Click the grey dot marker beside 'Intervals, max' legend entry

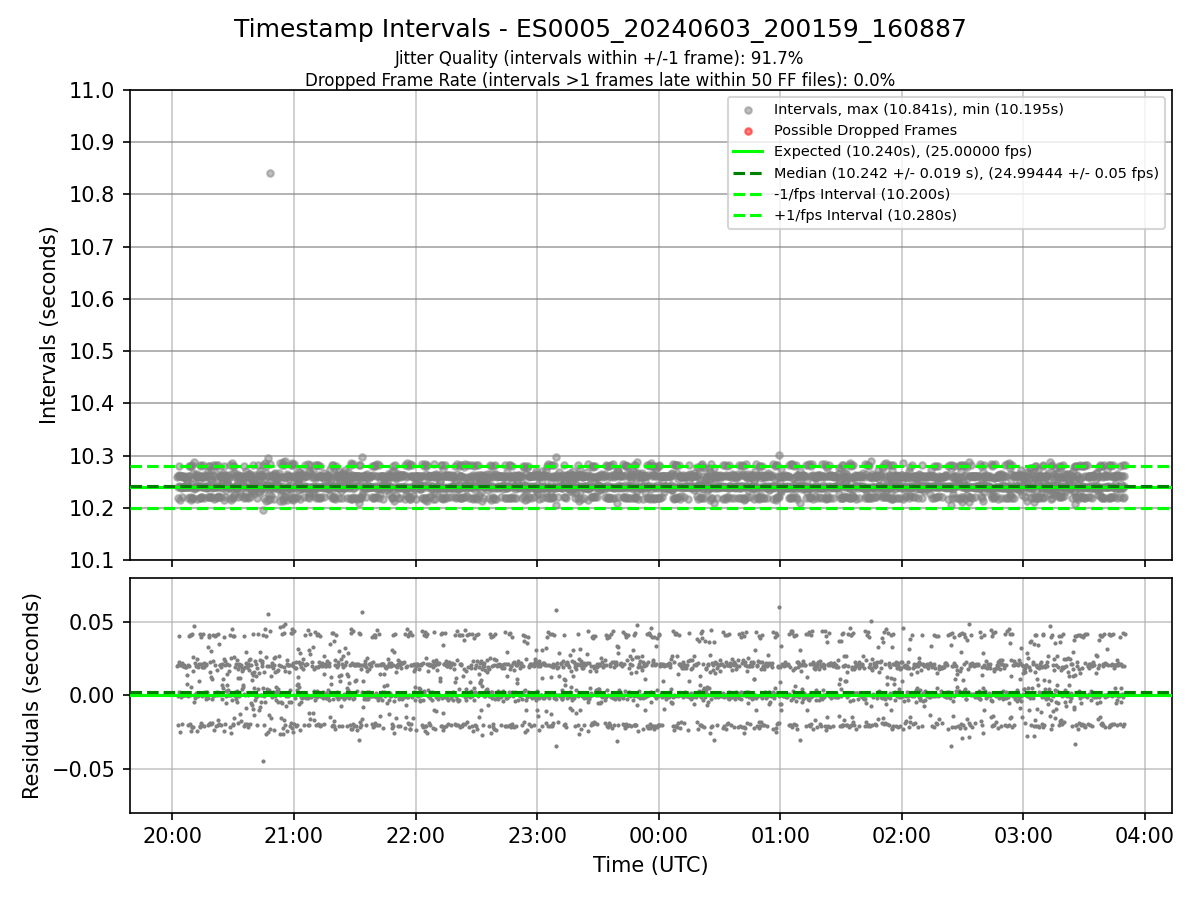[749, 109]
